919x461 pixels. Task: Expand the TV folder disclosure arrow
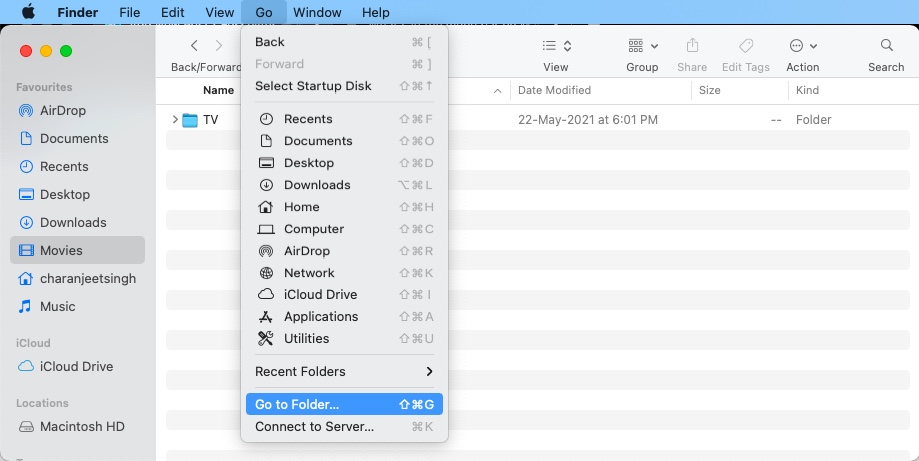(x=175, y=119)
